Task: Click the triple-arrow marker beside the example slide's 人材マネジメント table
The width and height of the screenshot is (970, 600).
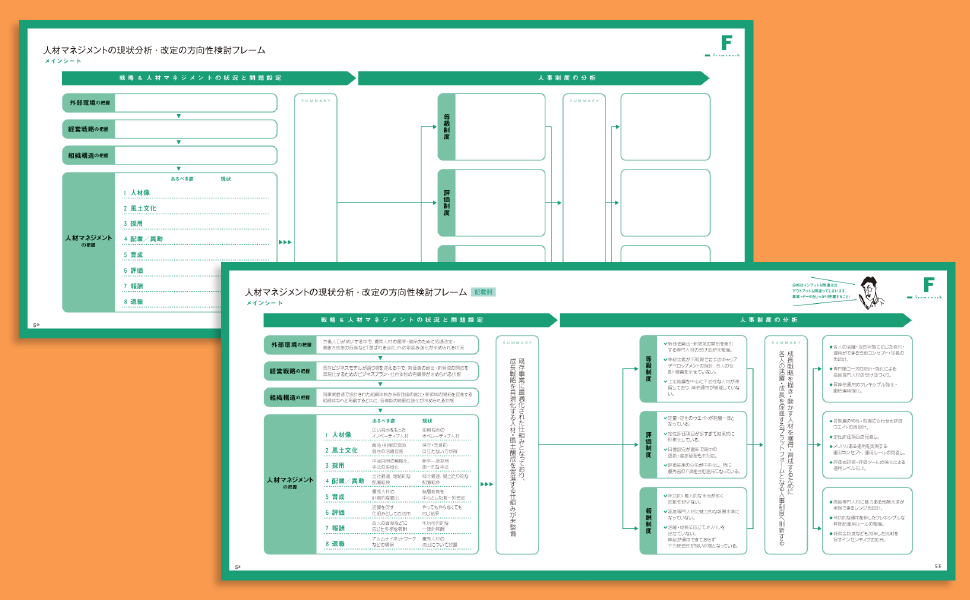Action: point(487,484)
